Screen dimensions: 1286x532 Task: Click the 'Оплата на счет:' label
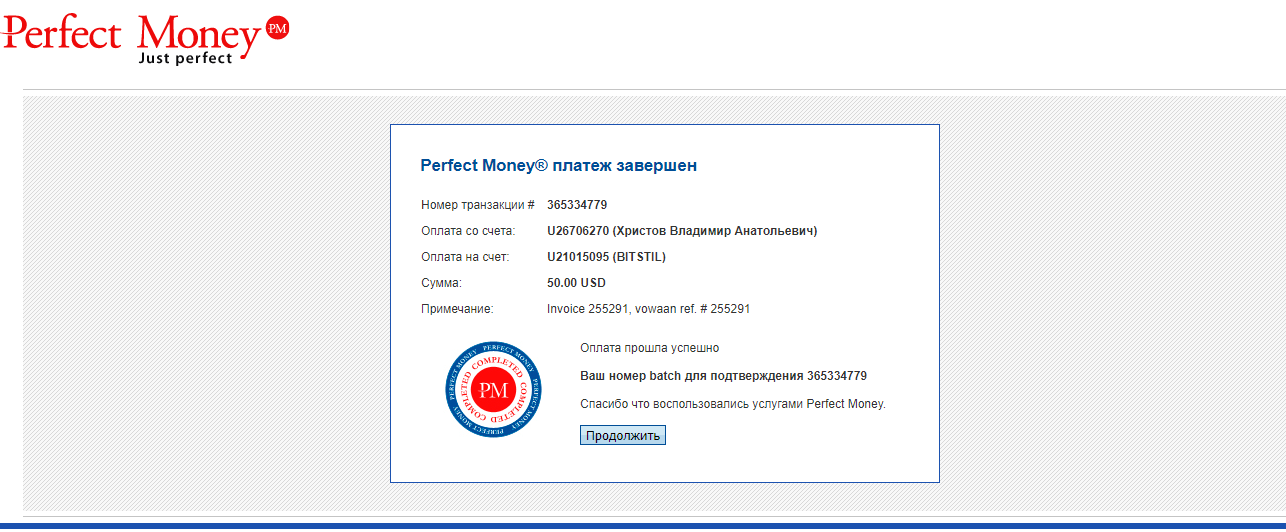(465, 257)
